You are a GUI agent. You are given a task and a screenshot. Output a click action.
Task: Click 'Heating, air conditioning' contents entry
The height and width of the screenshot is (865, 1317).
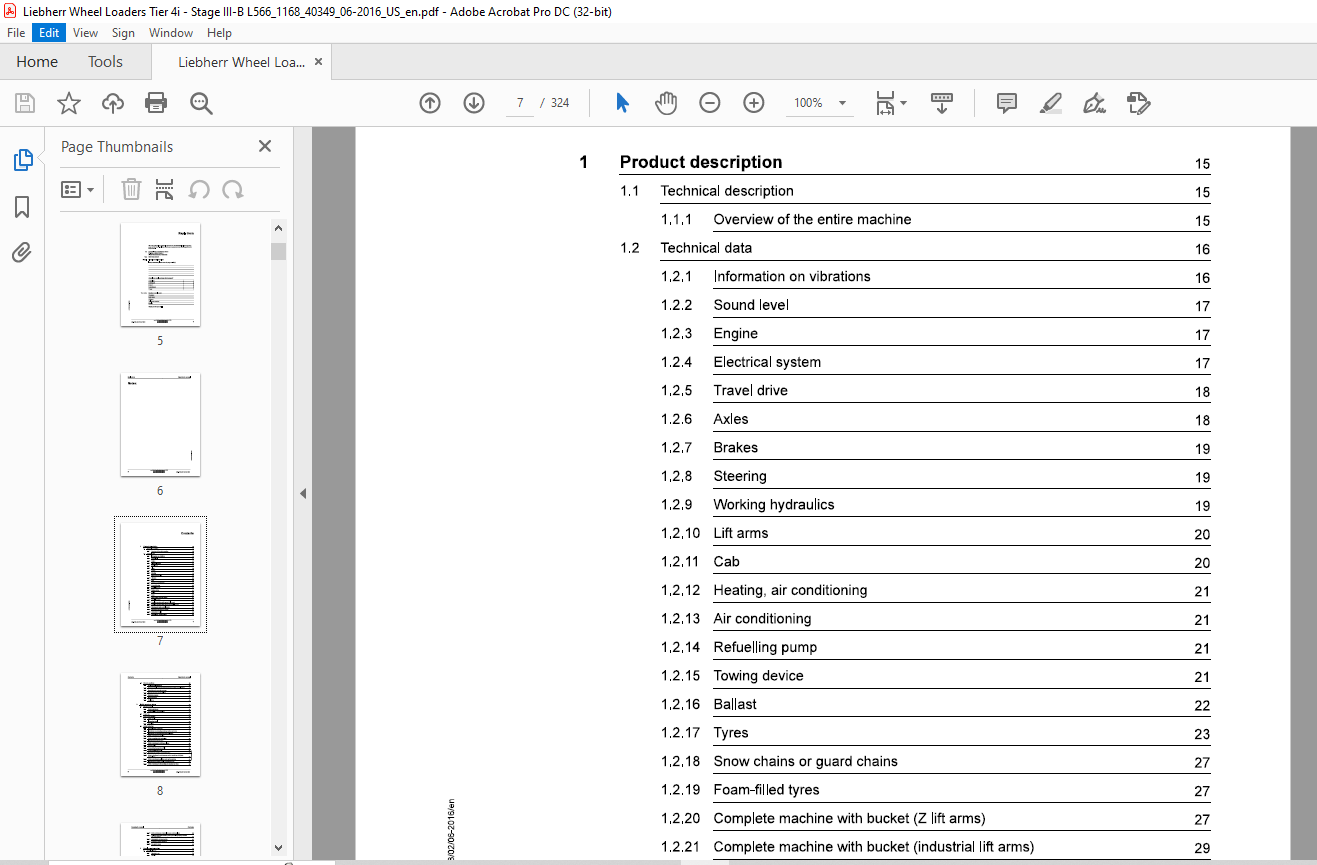(790, 590)
